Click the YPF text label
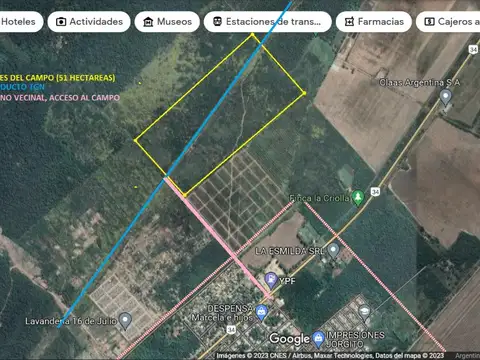 (287, 281)
